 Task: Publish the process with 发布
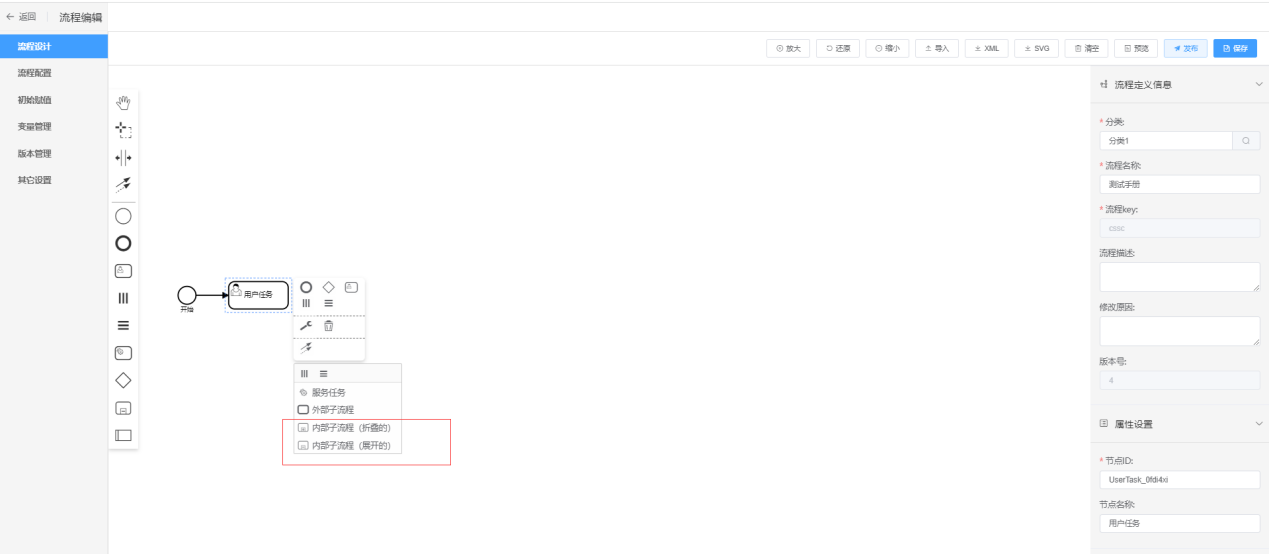click(1186, 48)
